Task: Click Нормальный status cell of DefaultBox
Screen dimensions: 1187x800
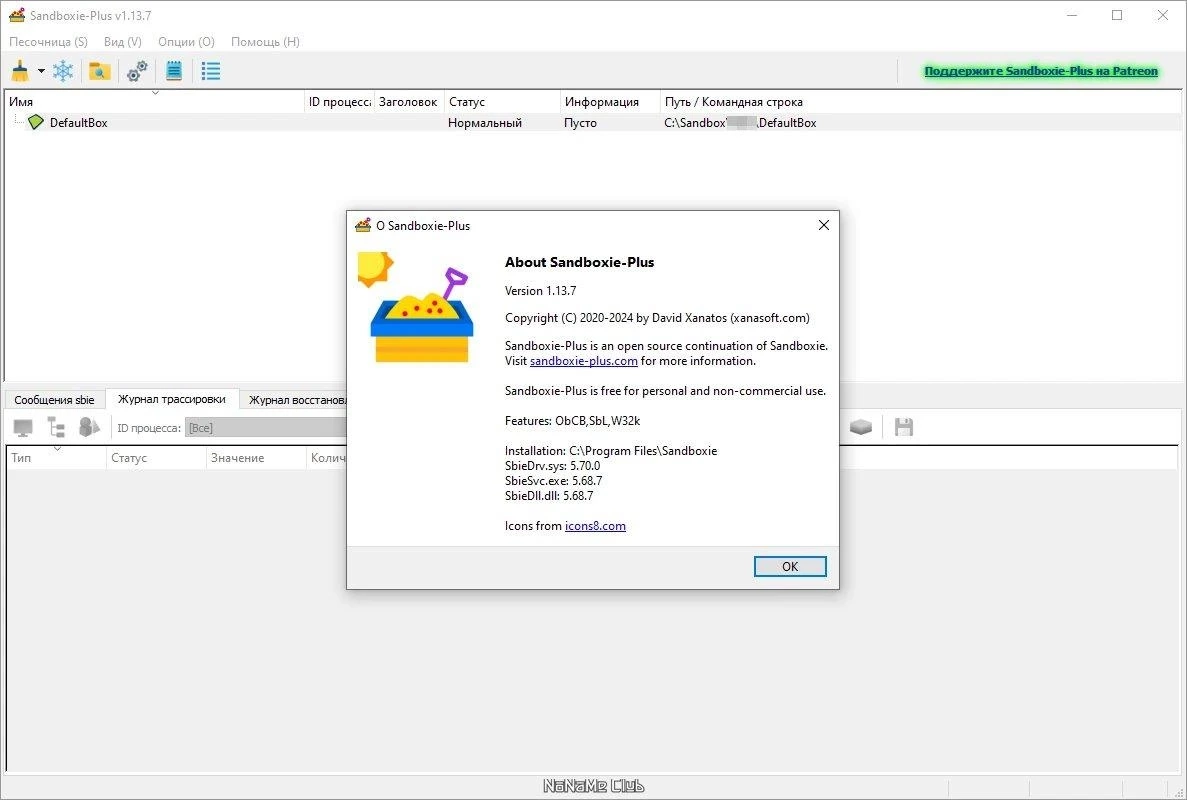Action: [x=485, y=123]
